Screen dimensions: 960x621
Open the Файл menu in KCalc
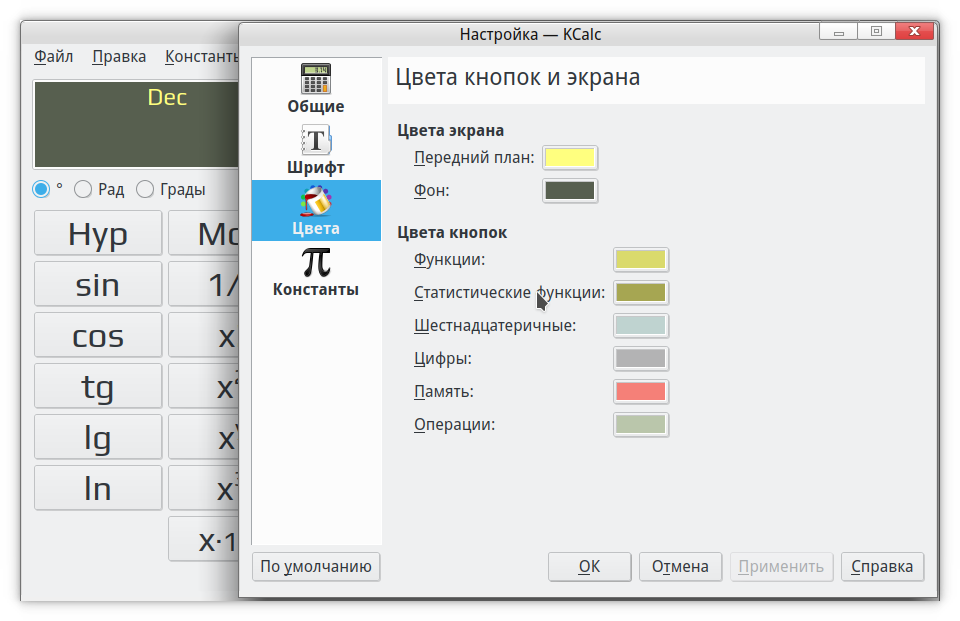click(x=53, y=56)
